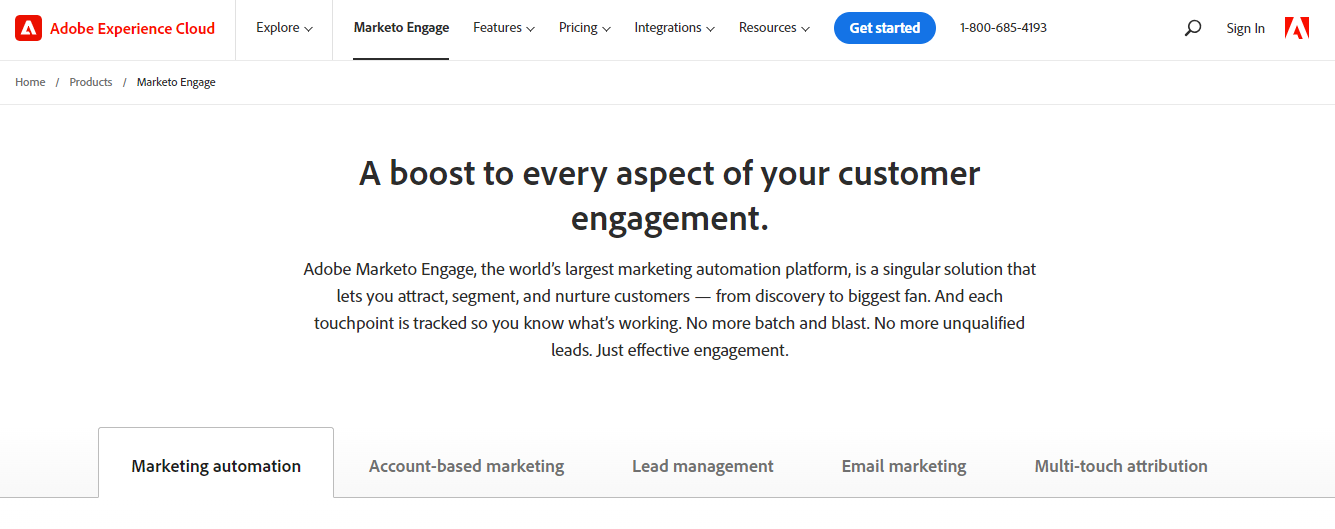The height and width of the screenshot is (529, 1335).
Task: Click the Get started button
Action: (885, 28)
